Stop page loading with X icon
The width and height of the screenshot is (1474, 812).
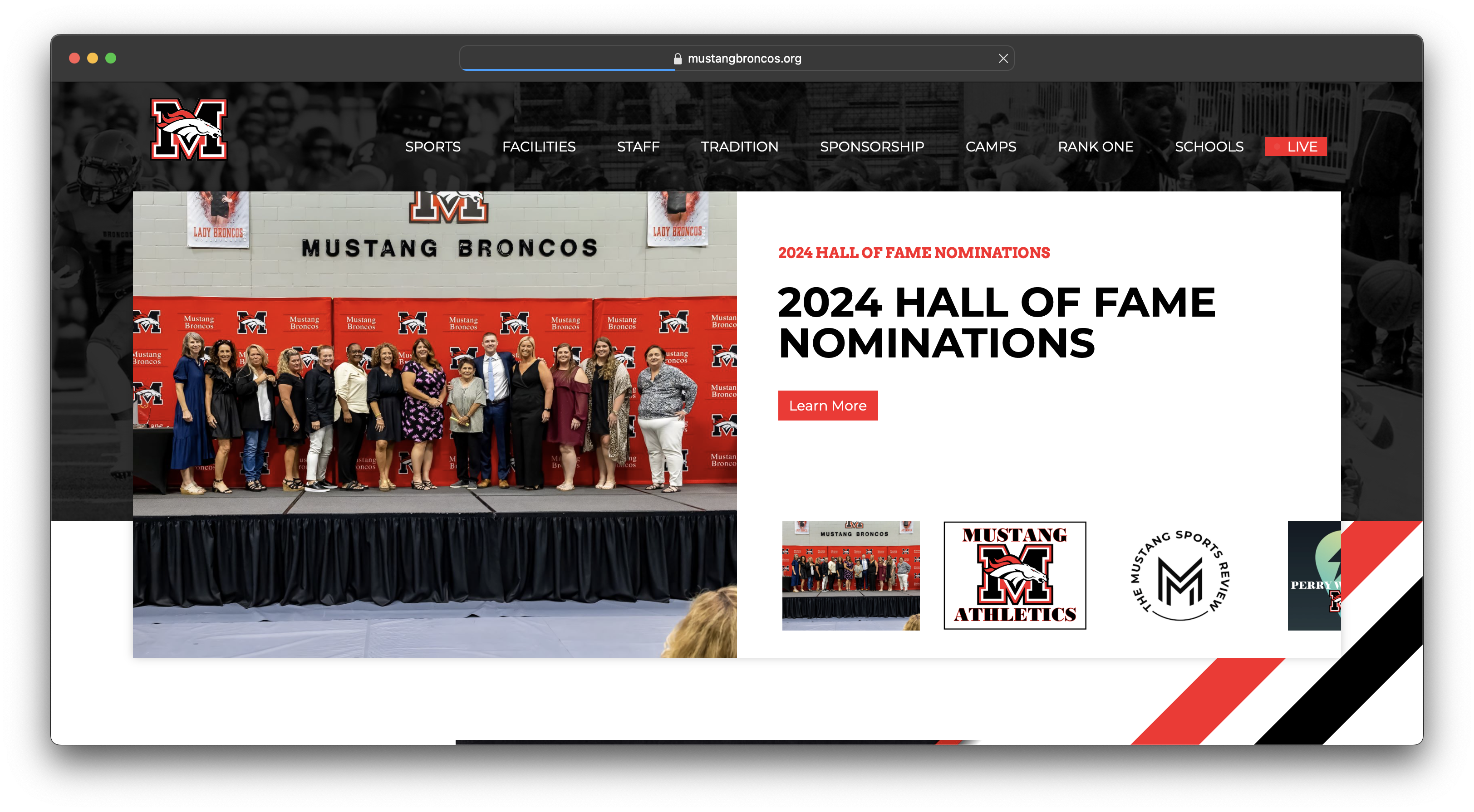[x=1002, y=59]
